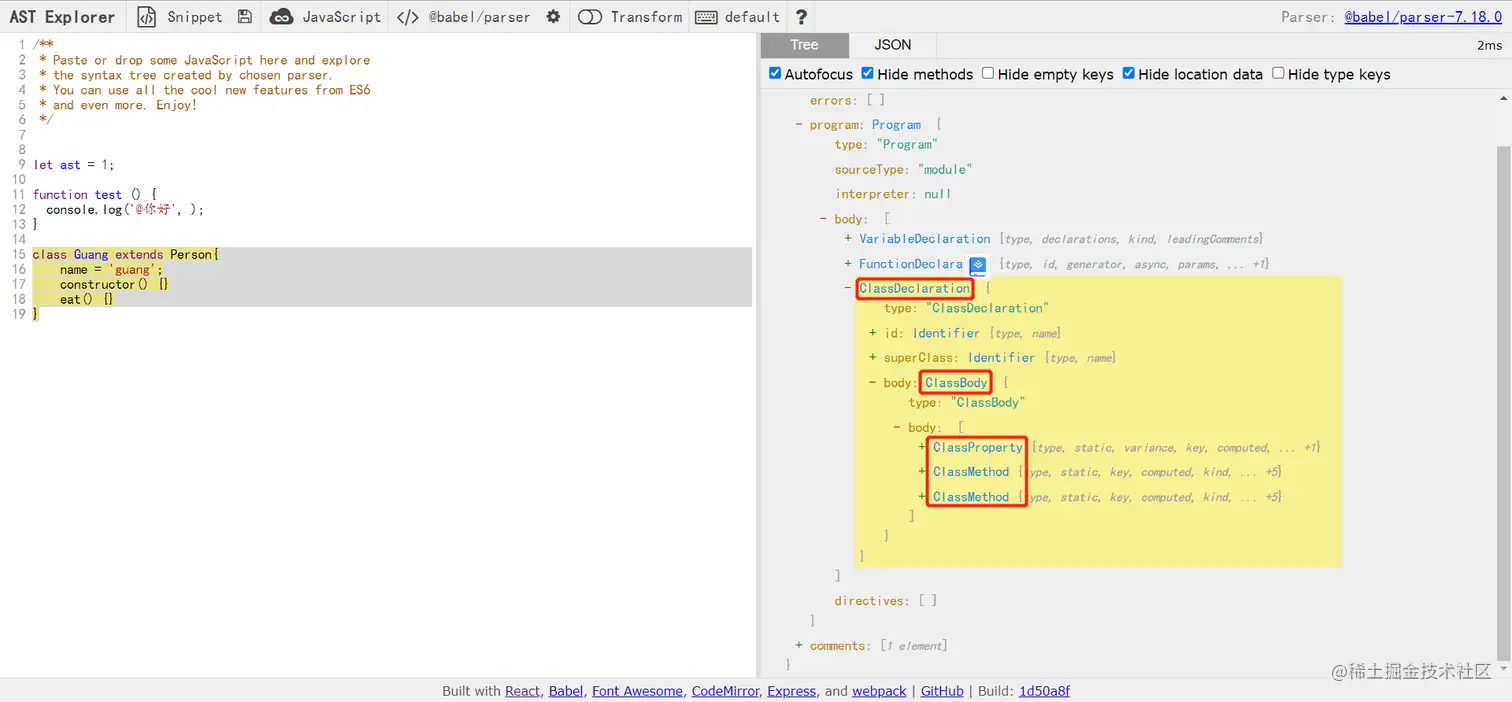Image resolution: width=1512 pixels, height=702 pixels.
Task: Click code line 'let ast = 1;'
Action: pyautogui.click(x=73, y=165)
